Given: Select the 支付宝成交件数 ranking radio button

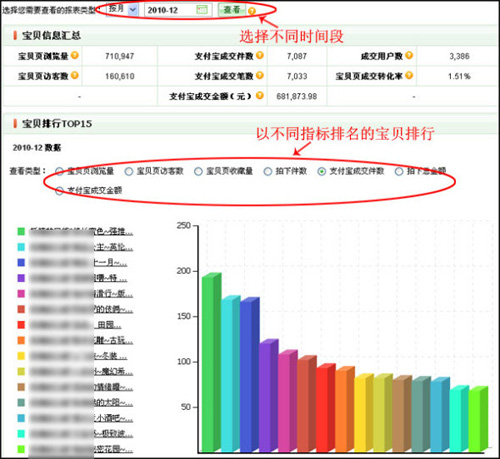Looking at the screenshot, I should [x=322, y=171].
